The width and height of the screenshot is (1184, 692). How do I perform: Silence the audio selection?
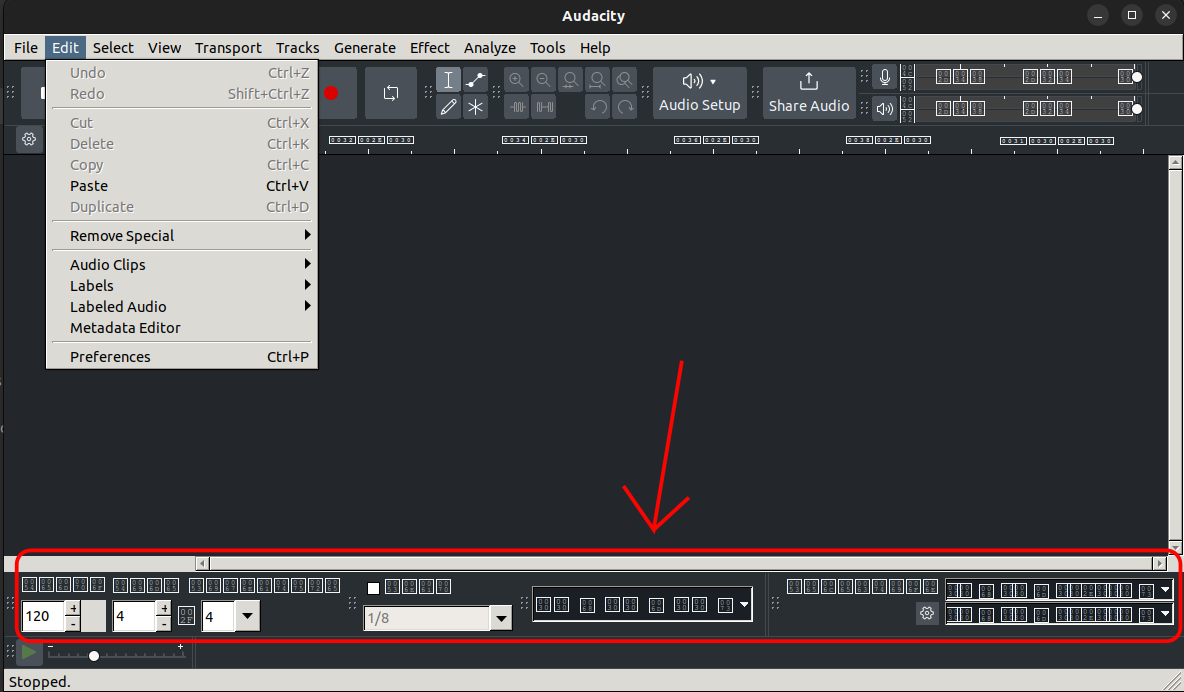tap(543, 107)
